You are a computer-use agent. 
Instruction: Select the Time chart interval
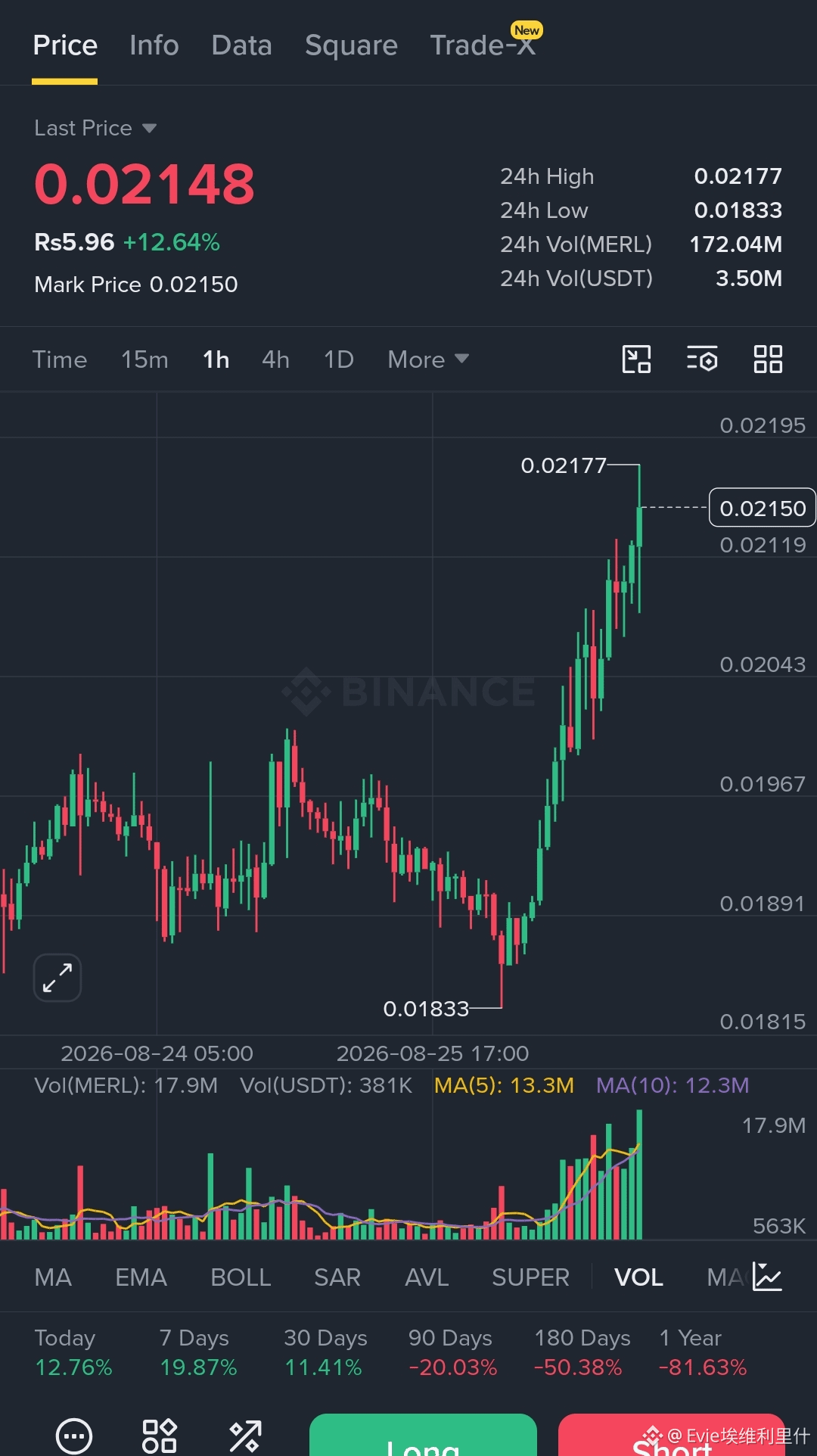pos(60,359)
